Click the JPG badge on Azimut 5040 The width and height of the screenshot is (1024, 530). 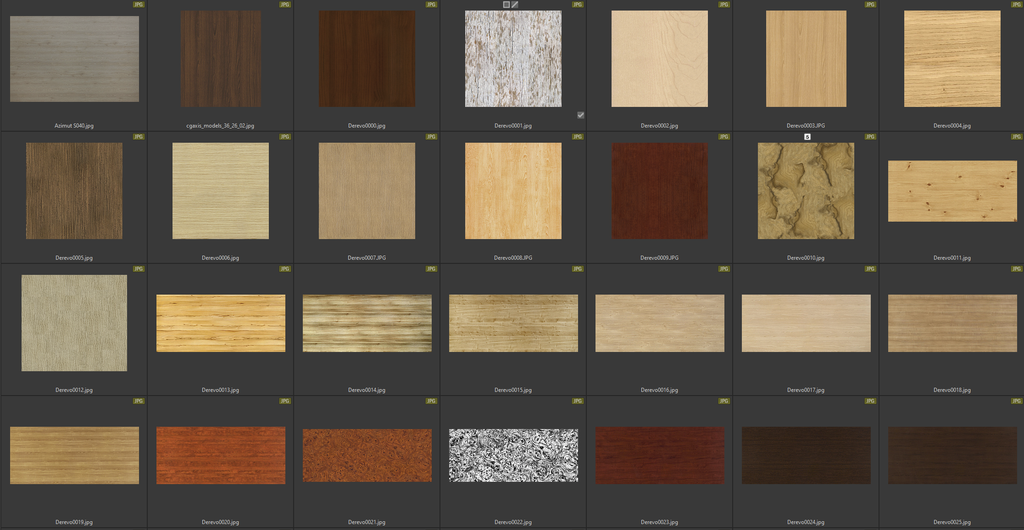click(x=139, y=4)
